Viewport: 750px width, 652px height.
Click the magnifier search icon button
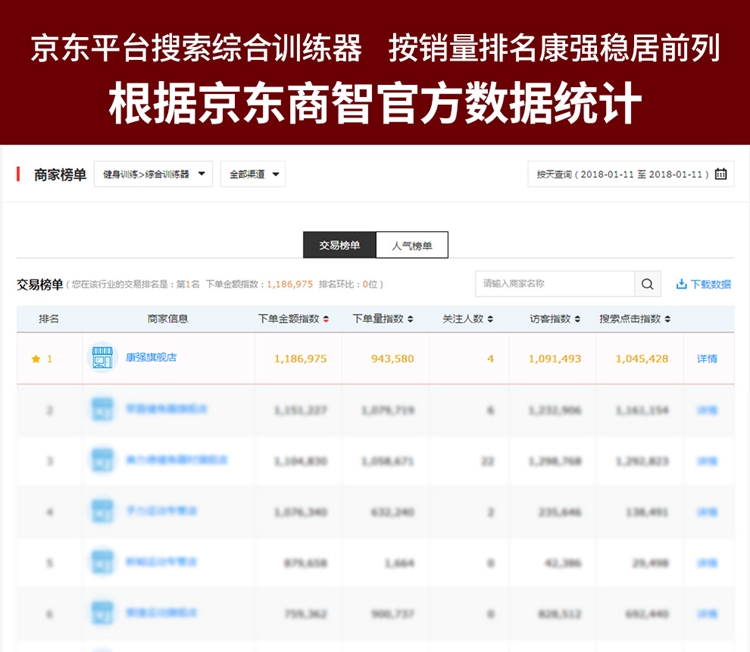tap(648, 284)
